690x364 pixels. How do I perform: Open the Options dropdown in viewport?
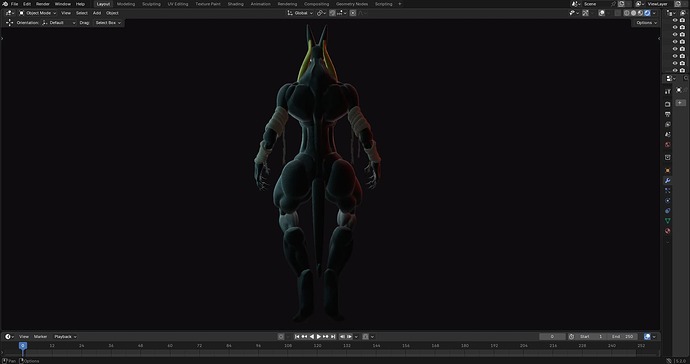646,22
